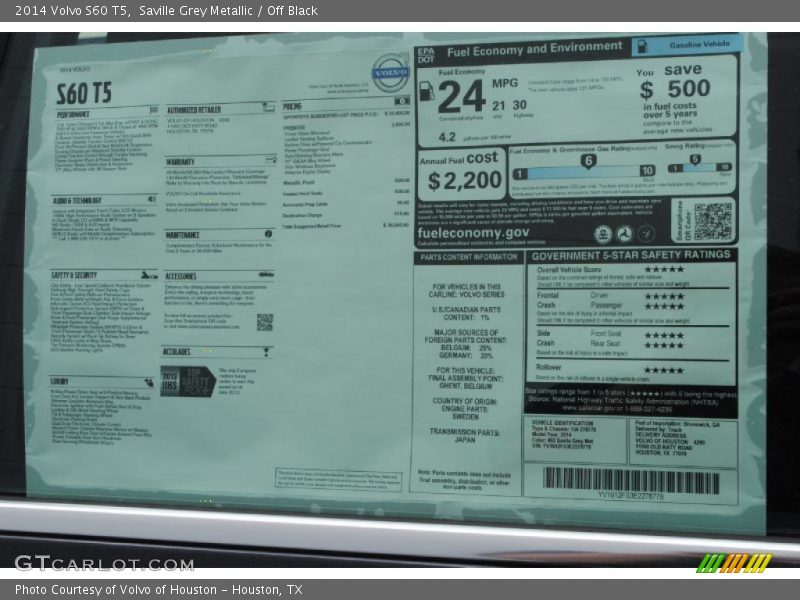Click the icon in Performance header
The width and height of the screenshot is (800, 600).
click(153, 110)
